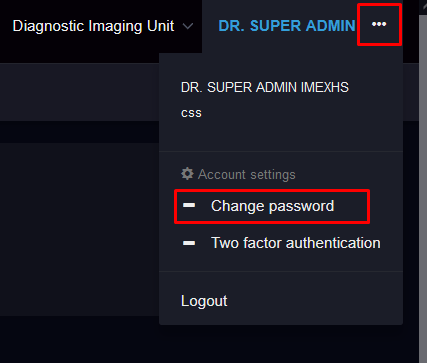Click the DR. SUPER ADMIN username link
This screenshot has height=363, width=427.
coord(287,26)
